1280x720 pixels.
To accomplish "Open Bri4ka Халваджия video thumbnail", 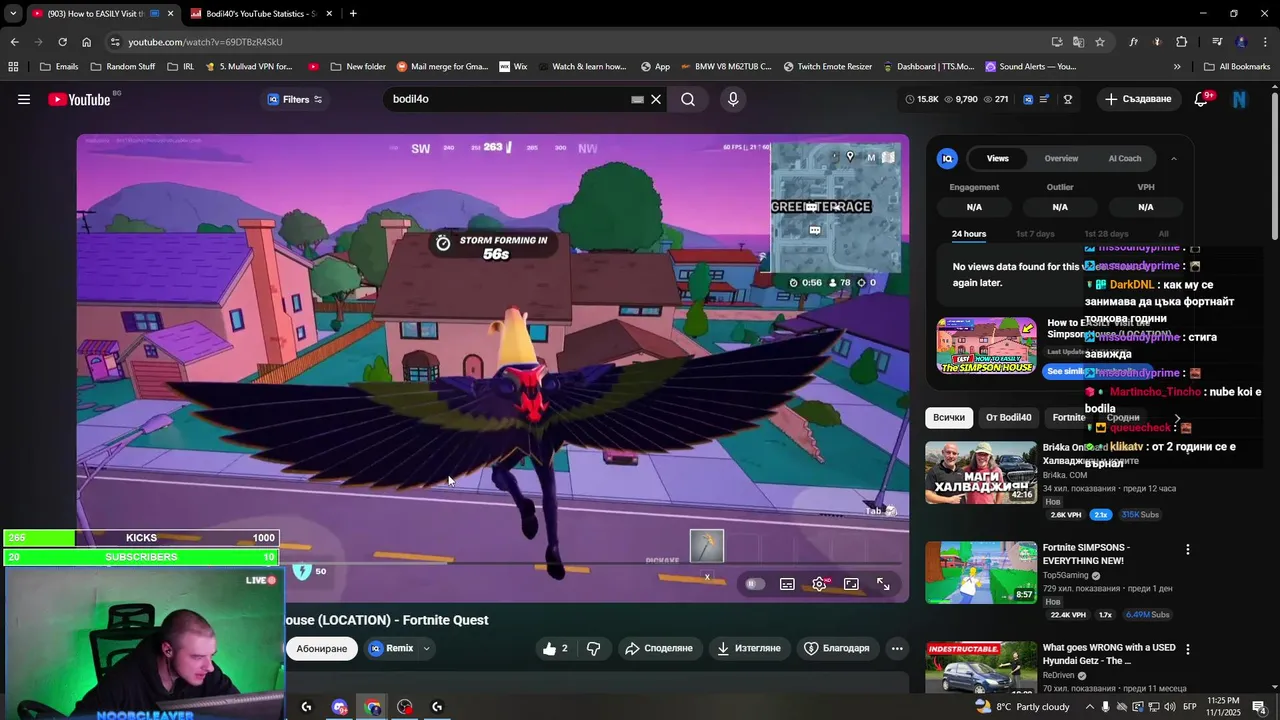I will point(981,472).
